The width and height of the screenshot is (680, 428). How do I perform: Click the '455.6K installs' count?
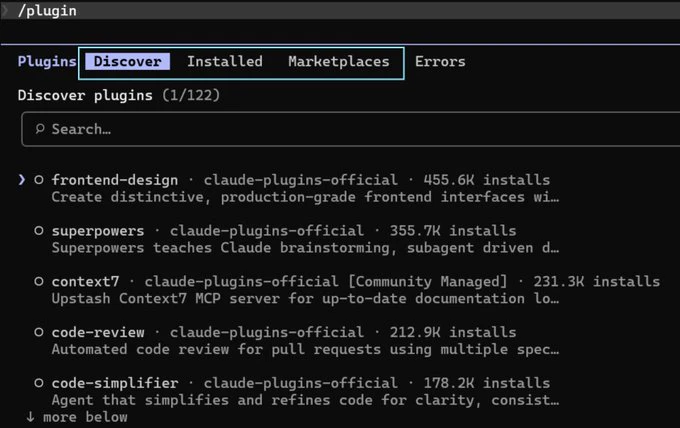click(x=487, y=180)
